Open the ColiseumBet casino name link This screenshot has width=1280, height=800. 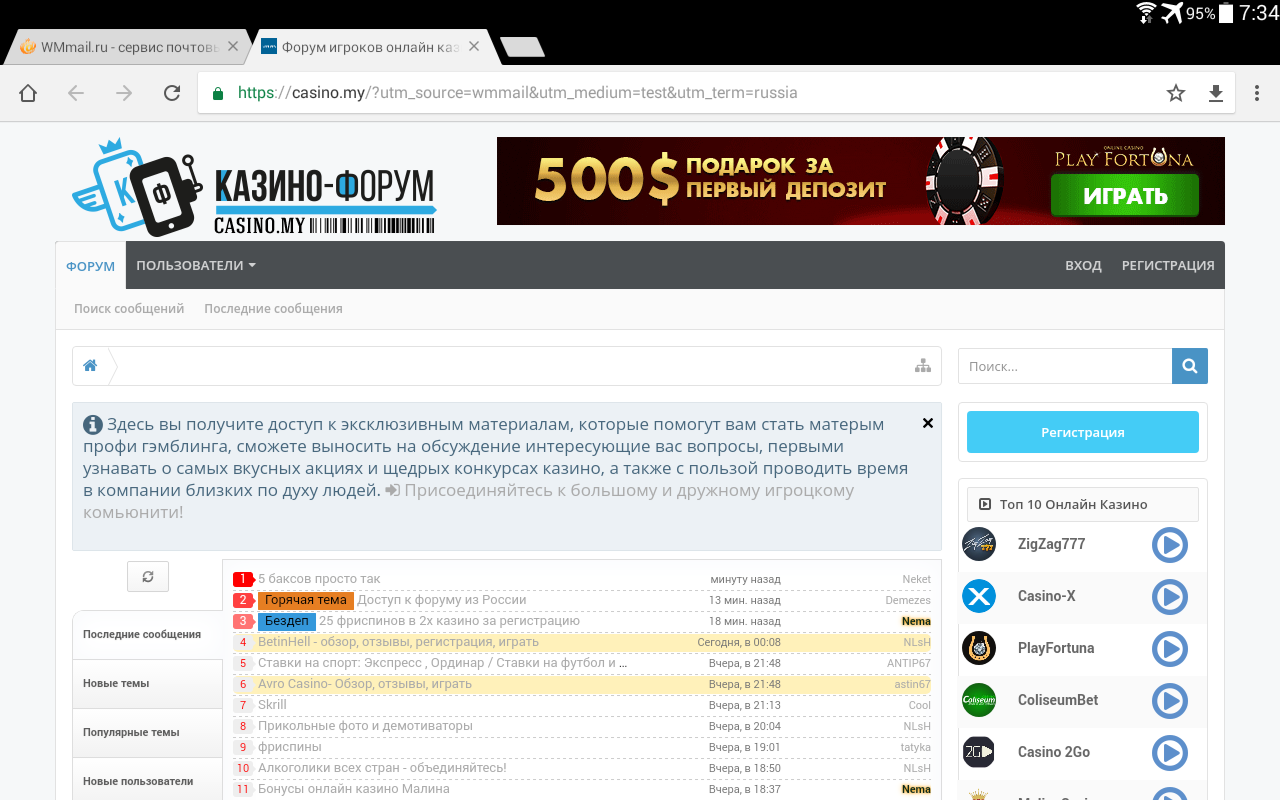[1058, 700]
